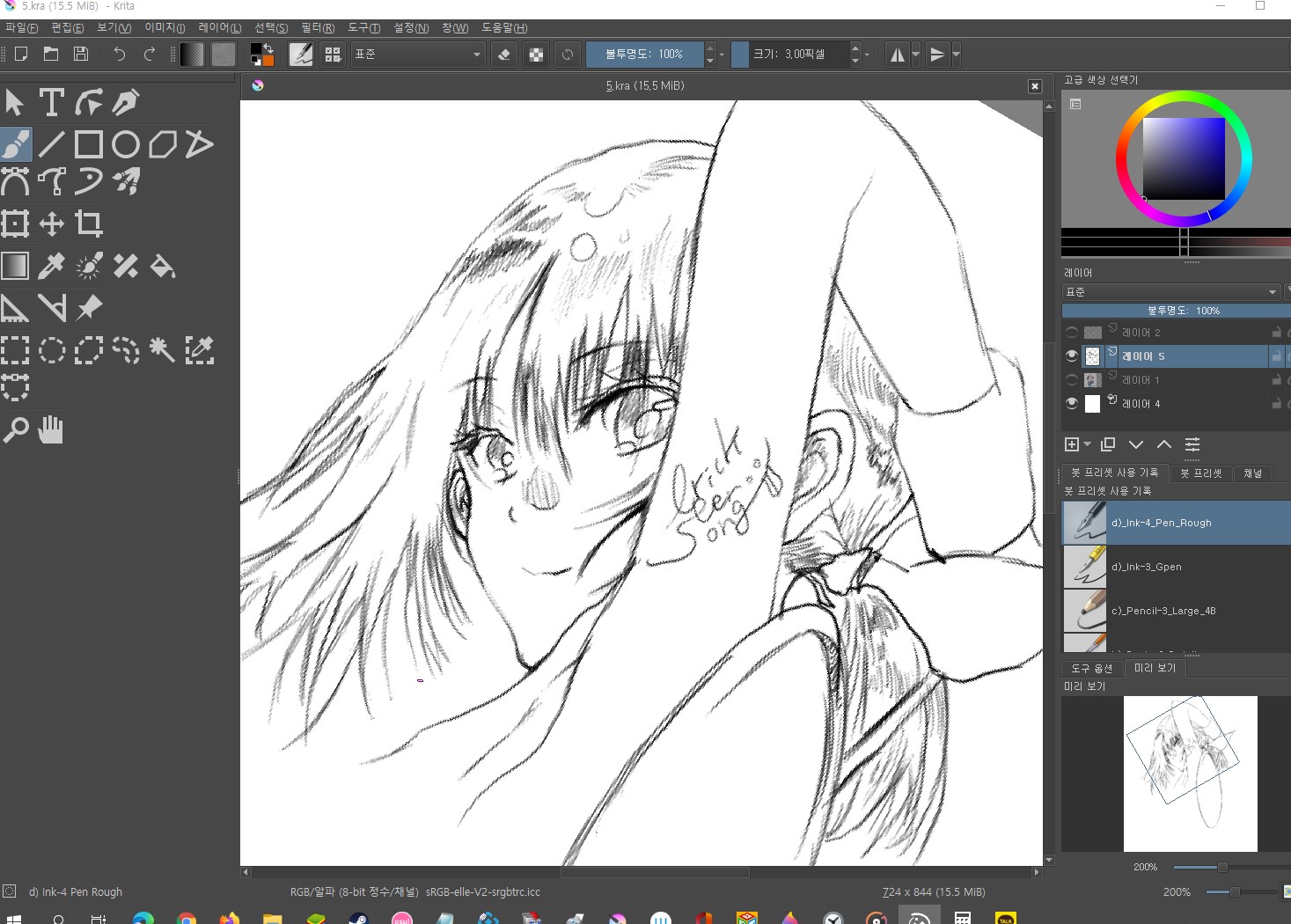Choose the Fill bucket tool

click(x=163, y=266)
